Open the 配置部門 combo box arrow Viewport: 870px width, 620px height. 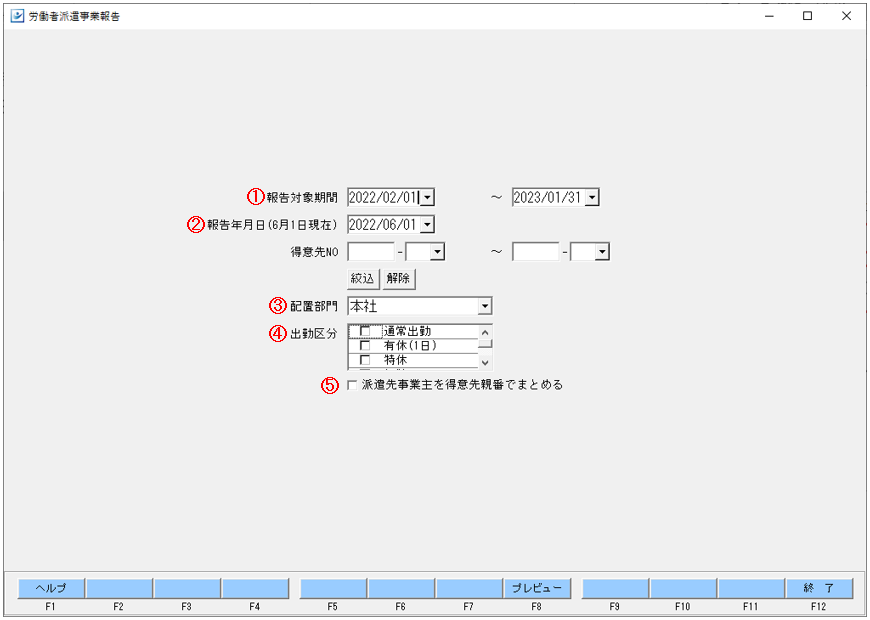point(485,306)
